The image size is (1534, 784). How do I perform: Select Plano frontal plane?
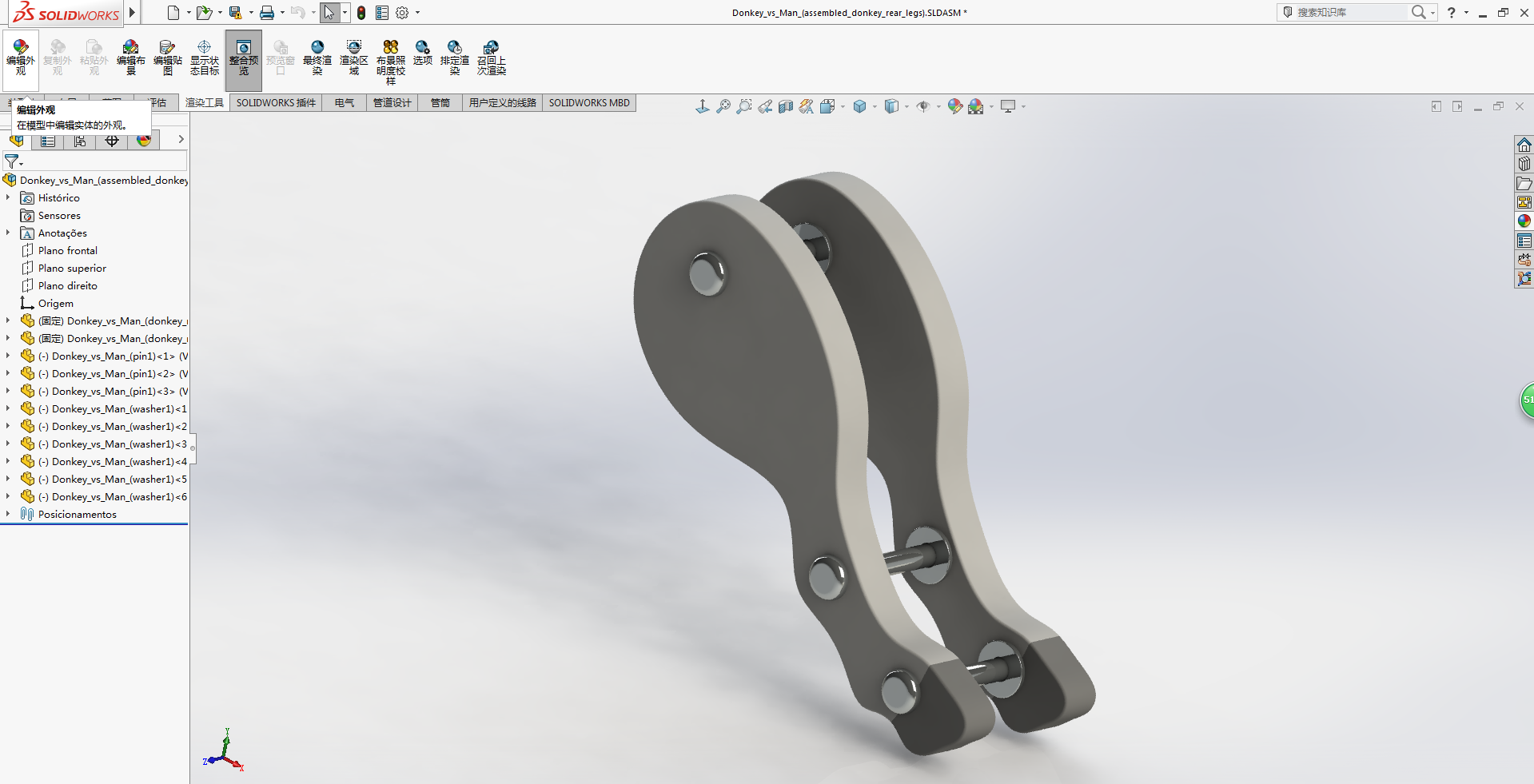coord(67,251)
